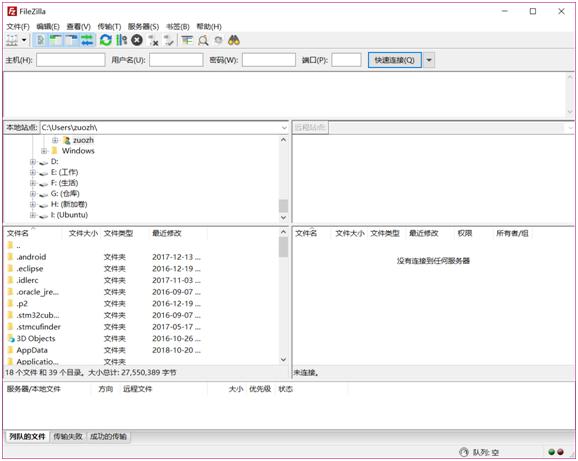Toggle directory comparison magnifier icon
Screen dimensions: 578x461
point(203,40)
